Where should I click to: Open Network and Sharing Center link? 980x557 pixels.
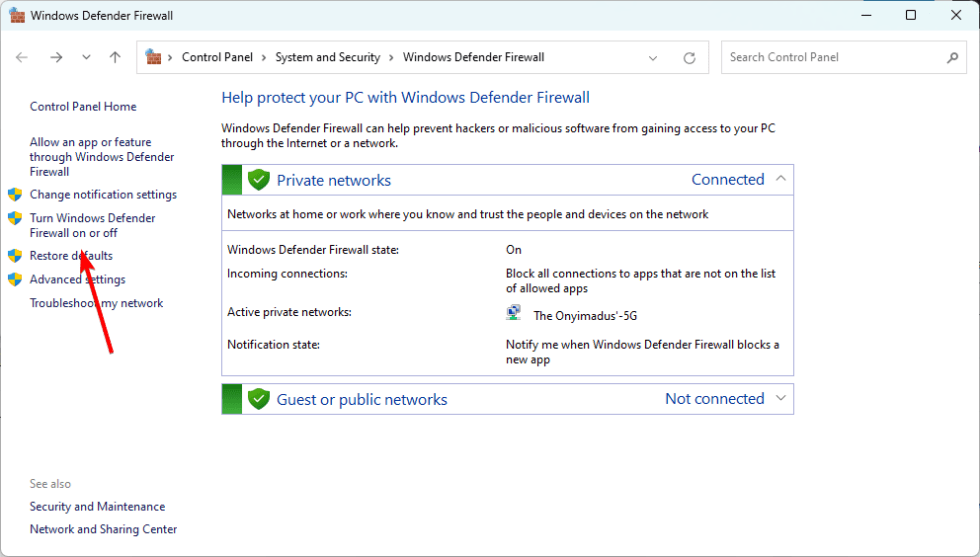(103, 530)
